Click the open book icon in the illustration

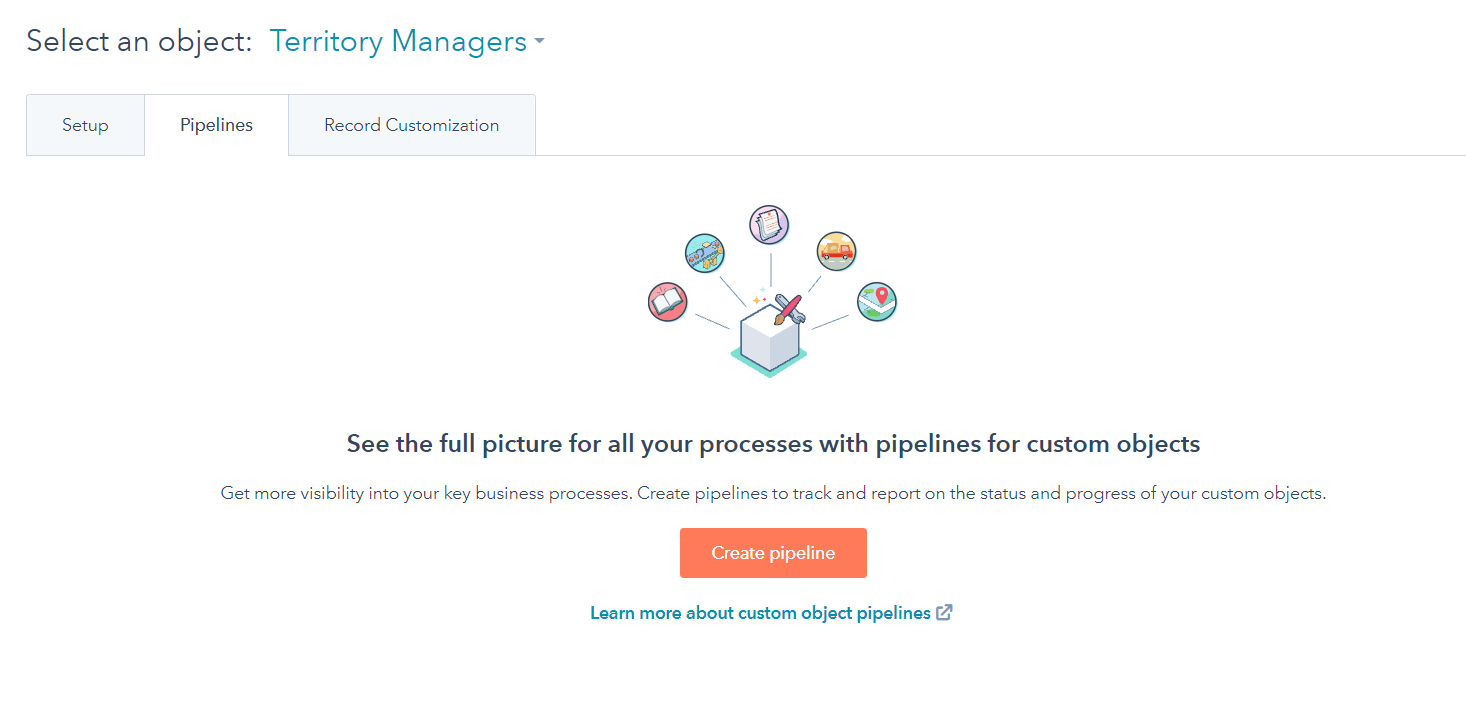[666, 302]
